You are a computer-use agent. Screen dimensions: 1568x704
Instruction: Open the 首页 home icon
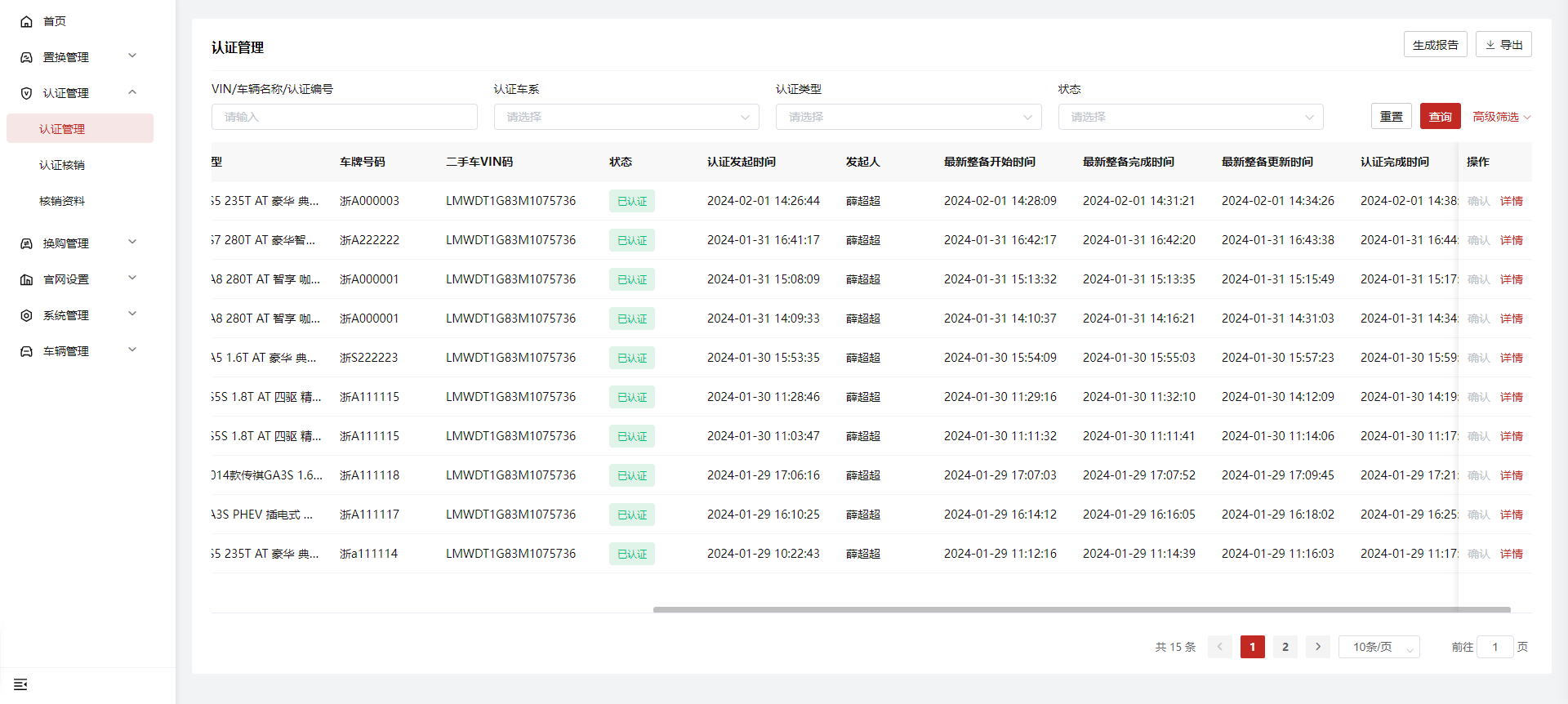[x=26, y=21]
